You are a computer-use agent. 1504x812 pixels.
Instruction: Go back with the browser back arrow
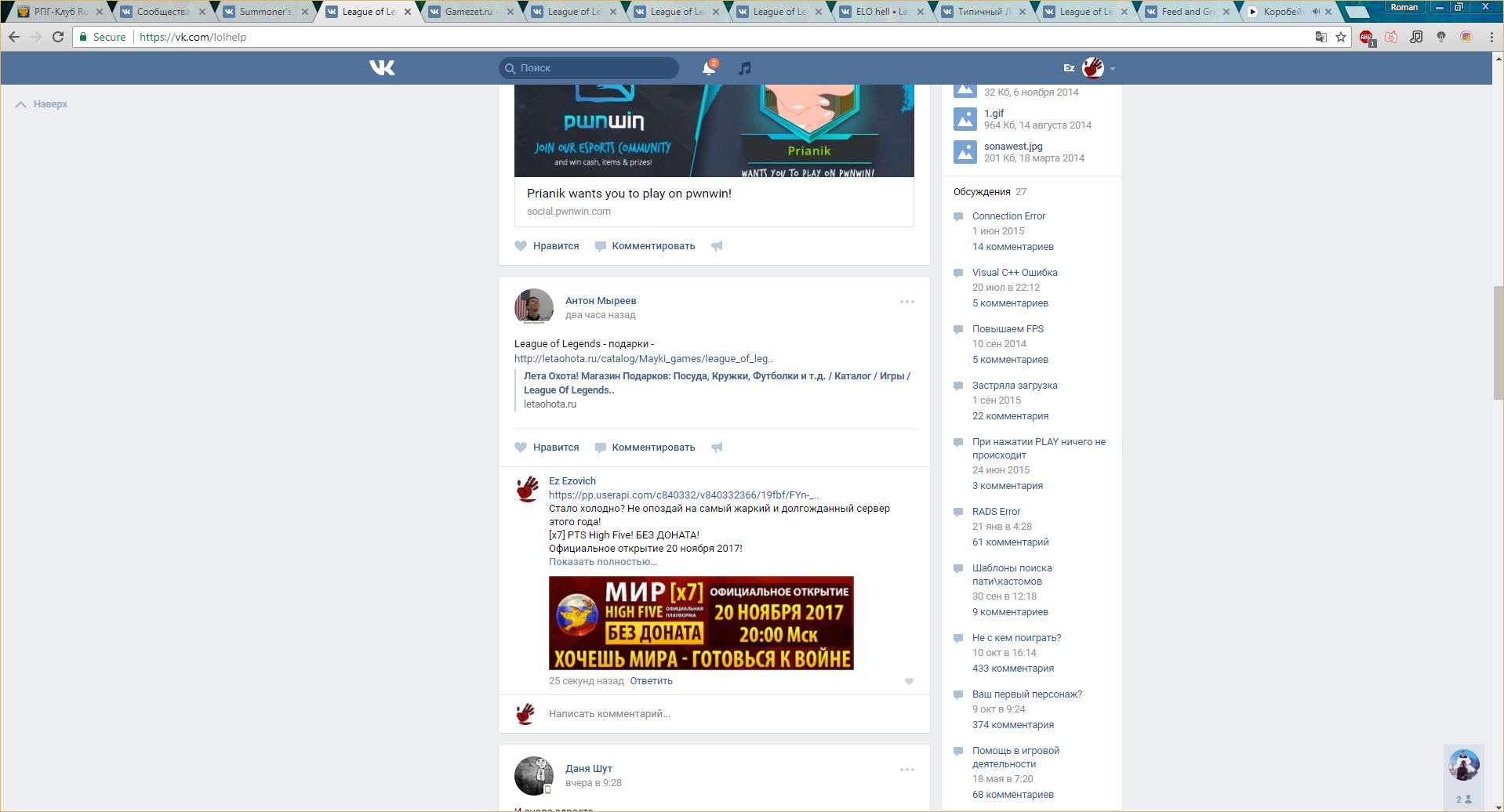click(14, 37)
